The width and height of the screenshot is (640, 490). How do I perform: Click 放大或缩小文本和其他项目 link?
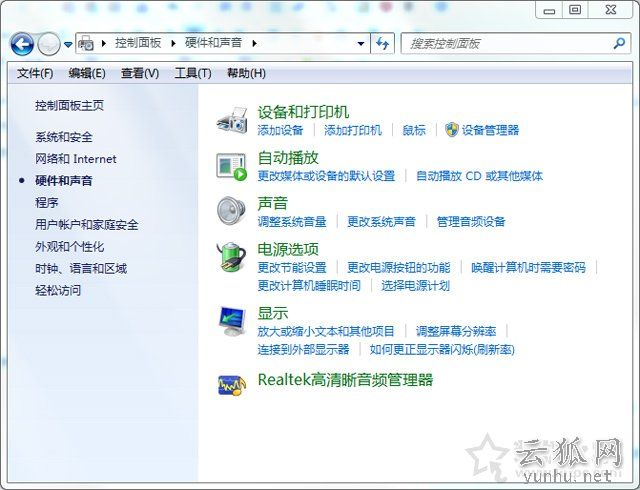(326, 331)
